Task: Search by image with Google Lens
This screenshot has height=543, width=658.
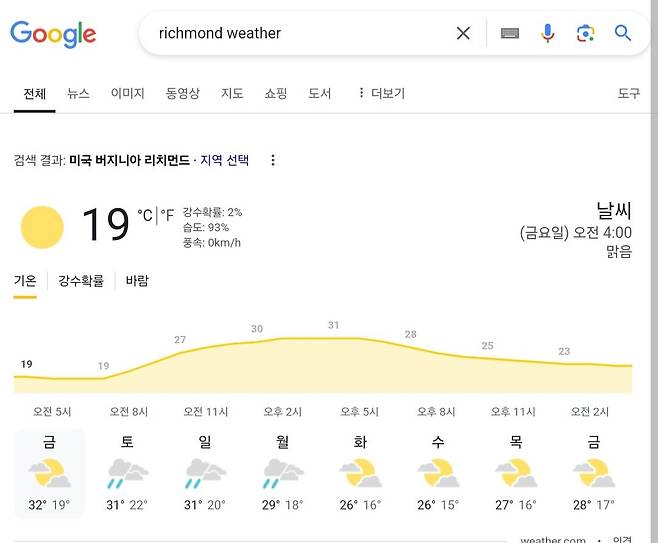Action: 585,33
